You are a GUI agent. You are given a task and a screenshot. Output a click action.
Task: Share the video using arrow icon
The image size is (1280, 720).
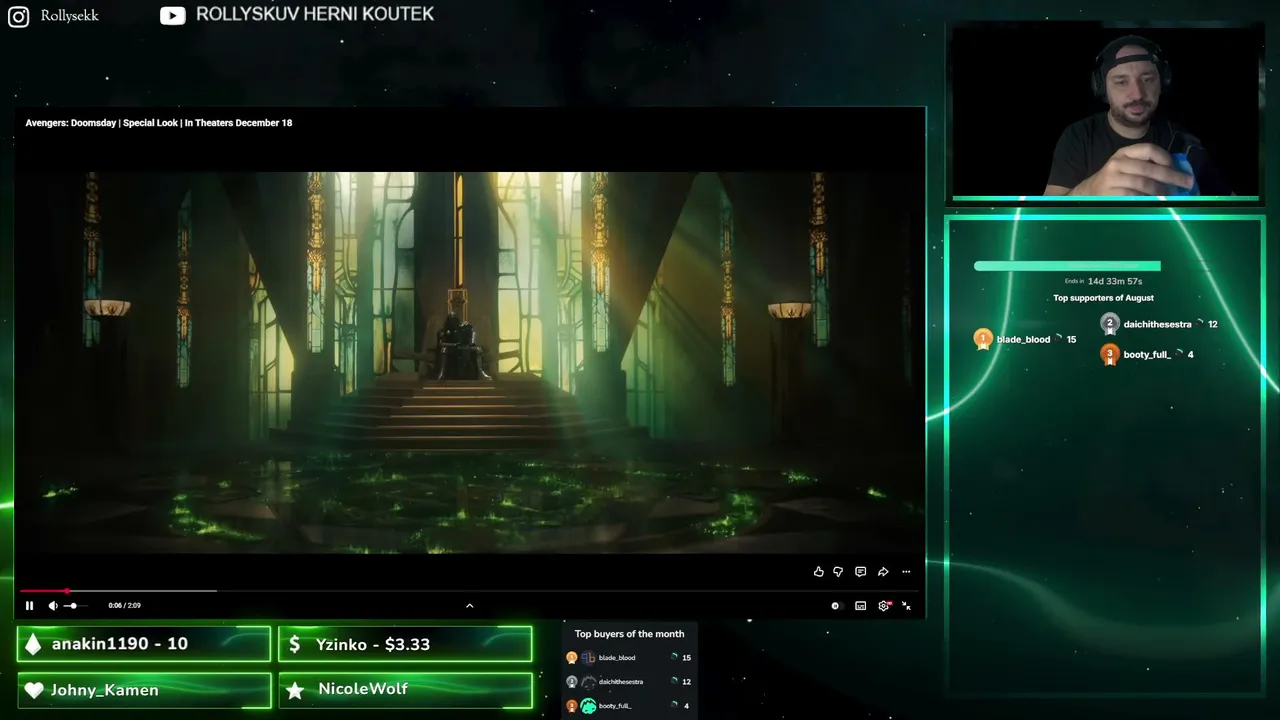pyautogui.click(x=883, y=572)
